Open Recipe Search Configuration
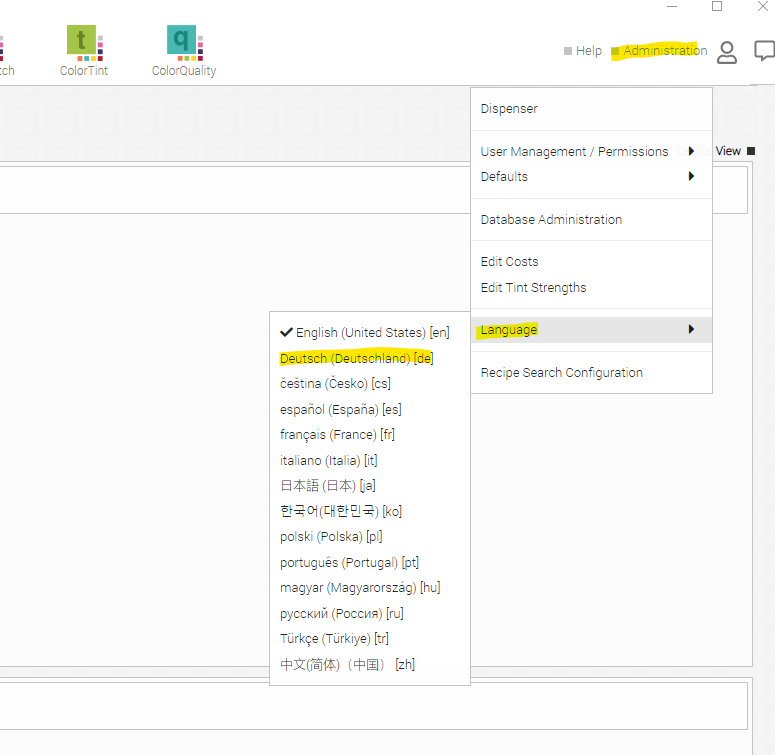775x755 pixels. (x=591, y=373)
